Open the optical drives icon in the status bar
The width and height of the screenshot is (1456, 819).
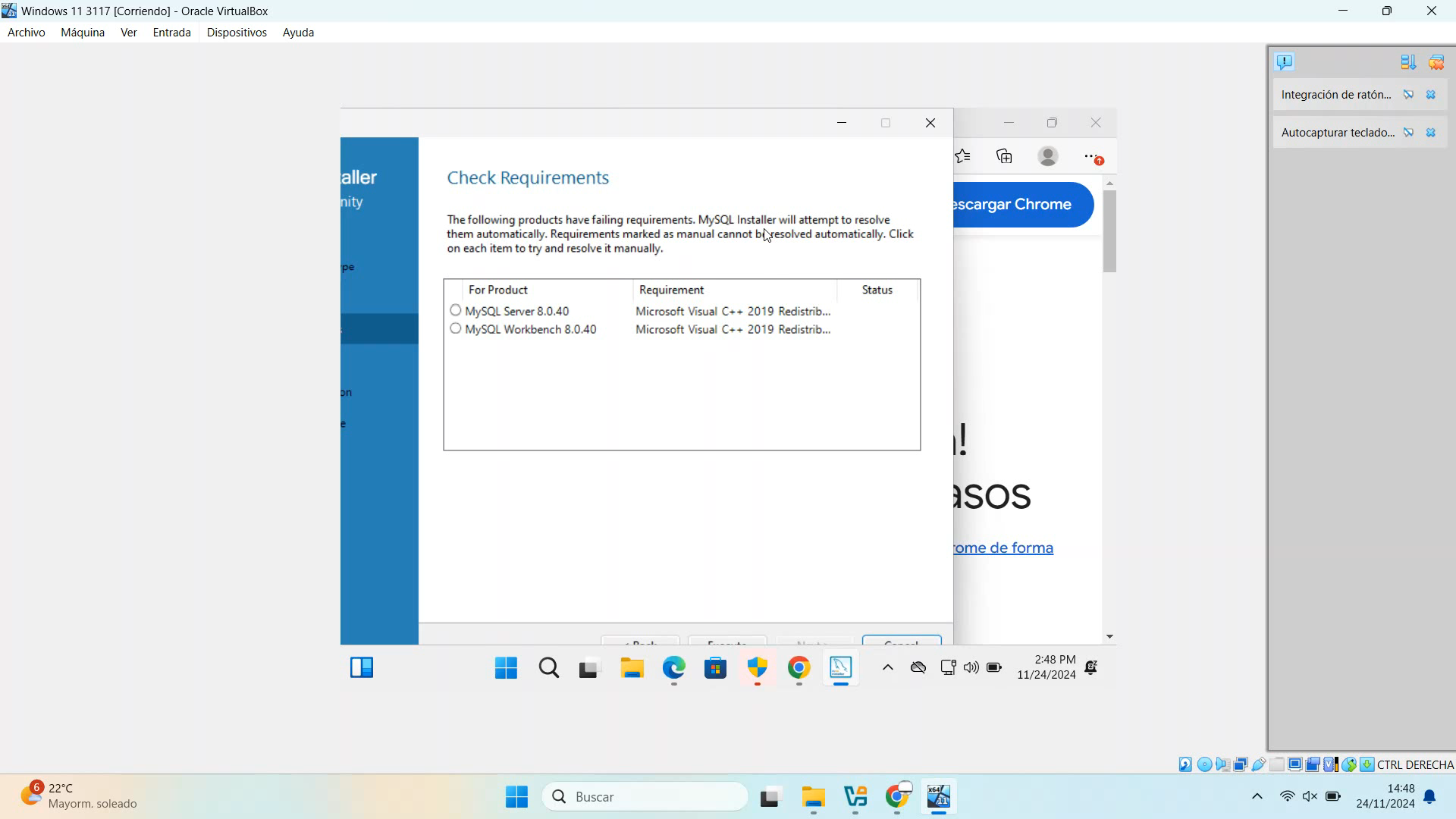coord(1205,764)
